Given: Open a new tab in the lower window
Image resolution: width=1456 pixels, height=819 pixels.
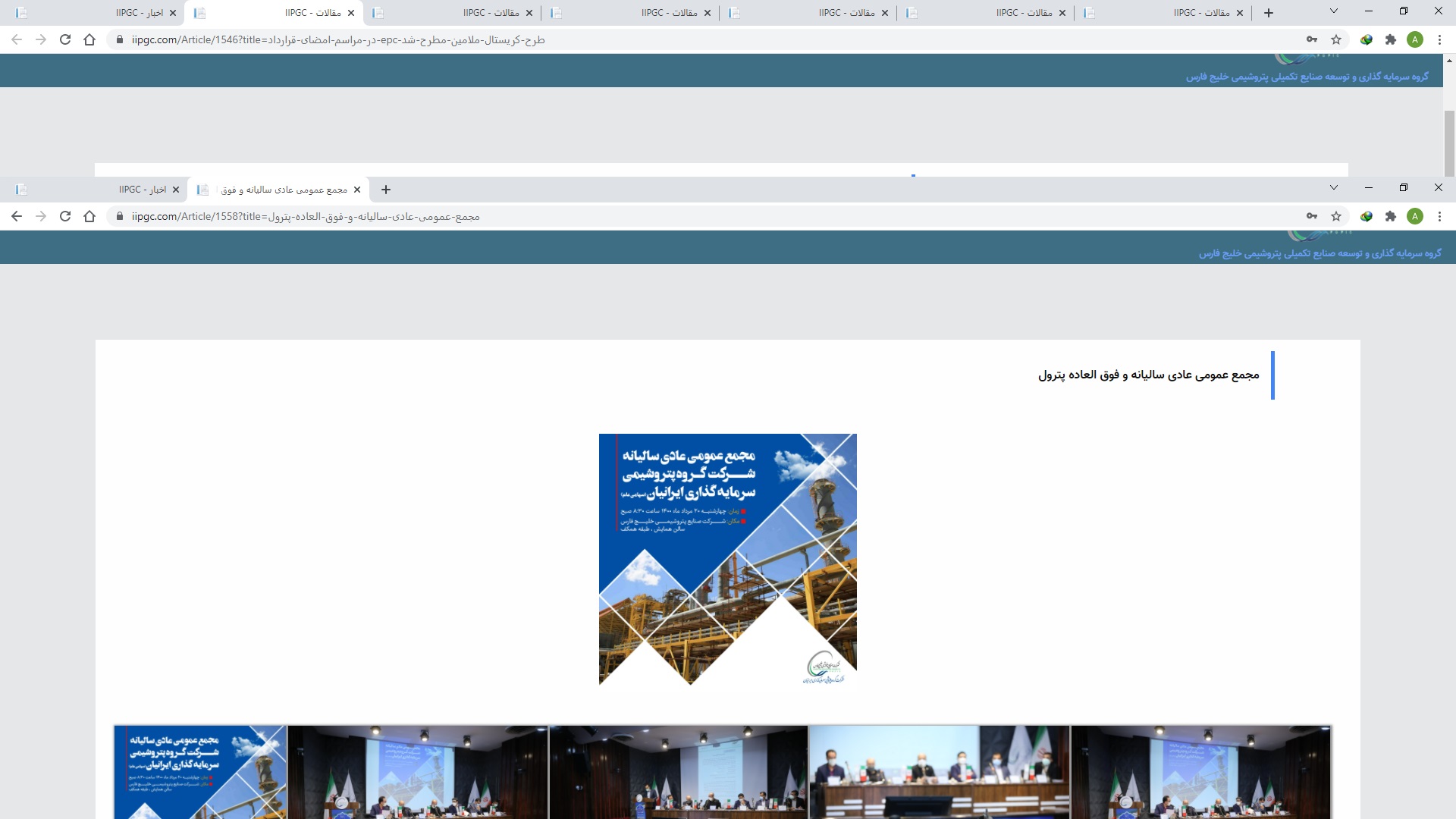Looking at the screenshot, I should coord(386,190).
